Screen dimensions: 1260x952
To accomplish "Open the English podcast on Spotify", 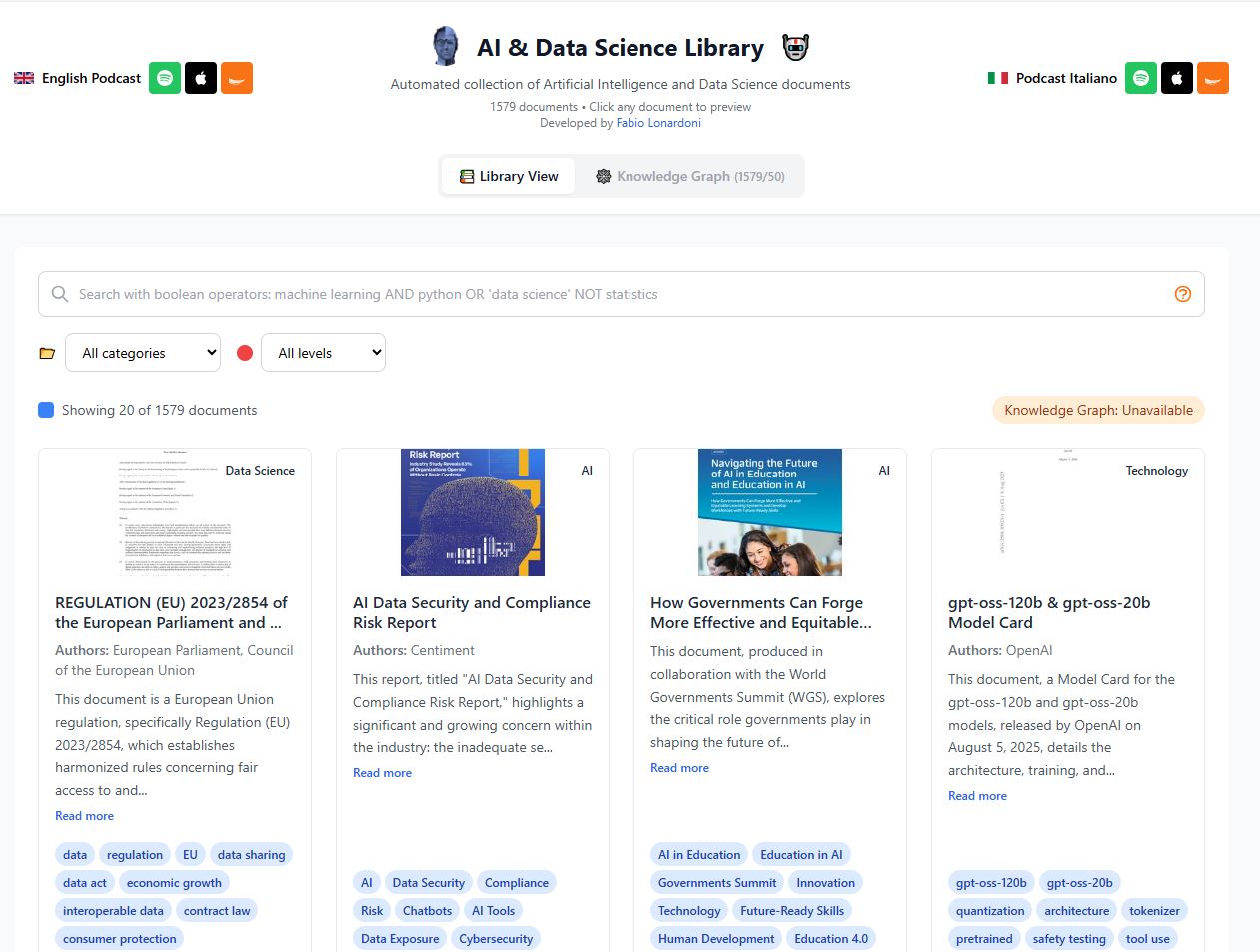I will coord(164,77).
